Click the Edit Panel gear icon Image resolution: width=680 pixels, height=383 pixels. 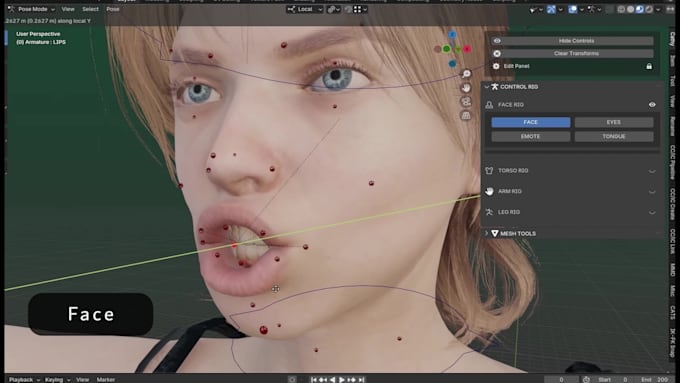click(x=496, y=66)
